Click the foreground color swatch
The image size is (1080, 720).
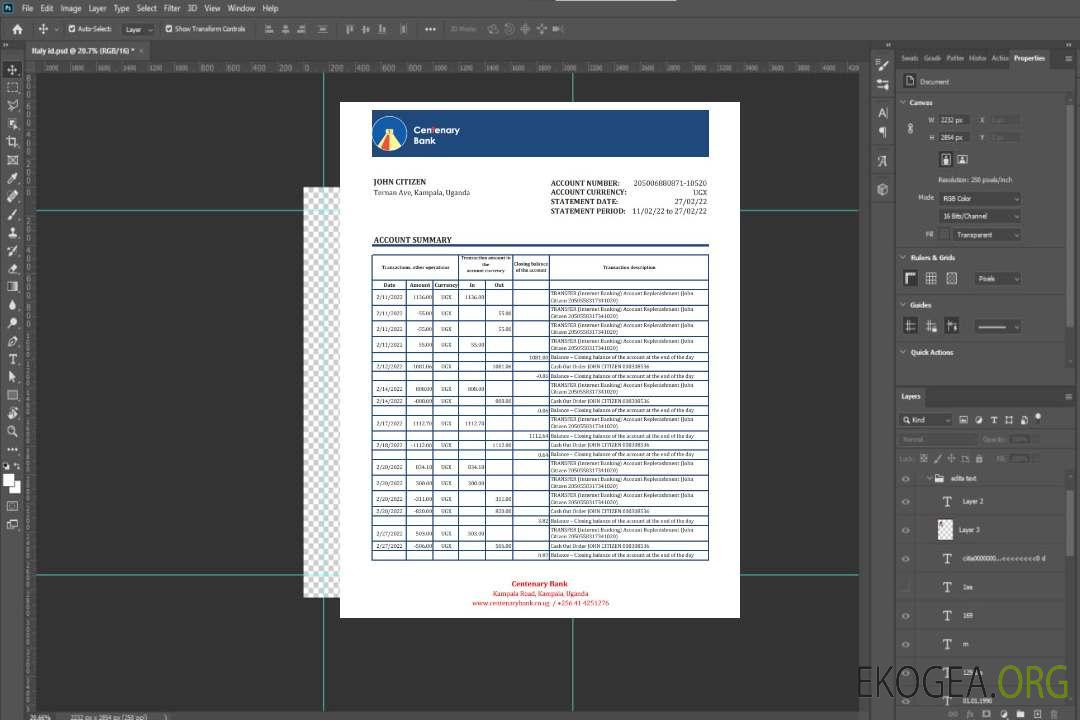point(9,480)
